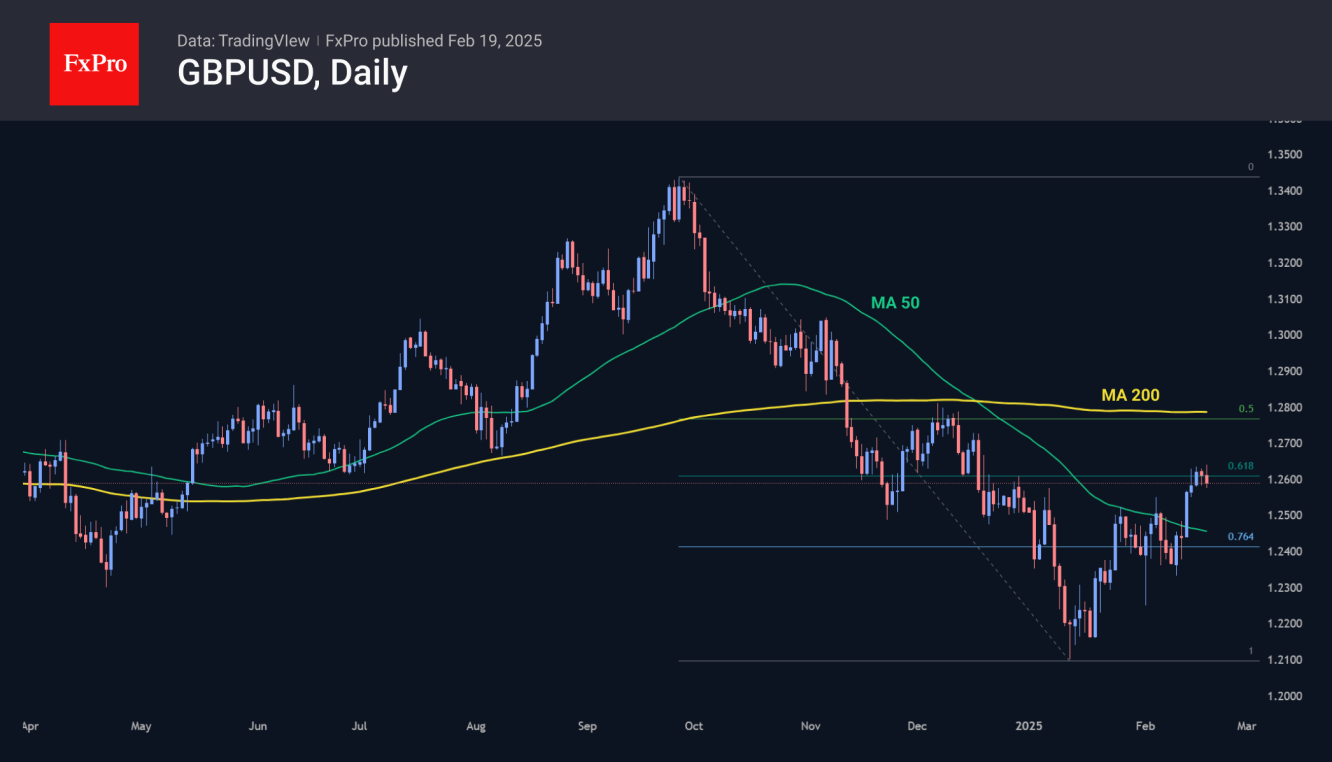The height and width of the screenshot is (762, 1332).
Task: Click the '1.2000' price axis value
Action: pos(1285,696)
